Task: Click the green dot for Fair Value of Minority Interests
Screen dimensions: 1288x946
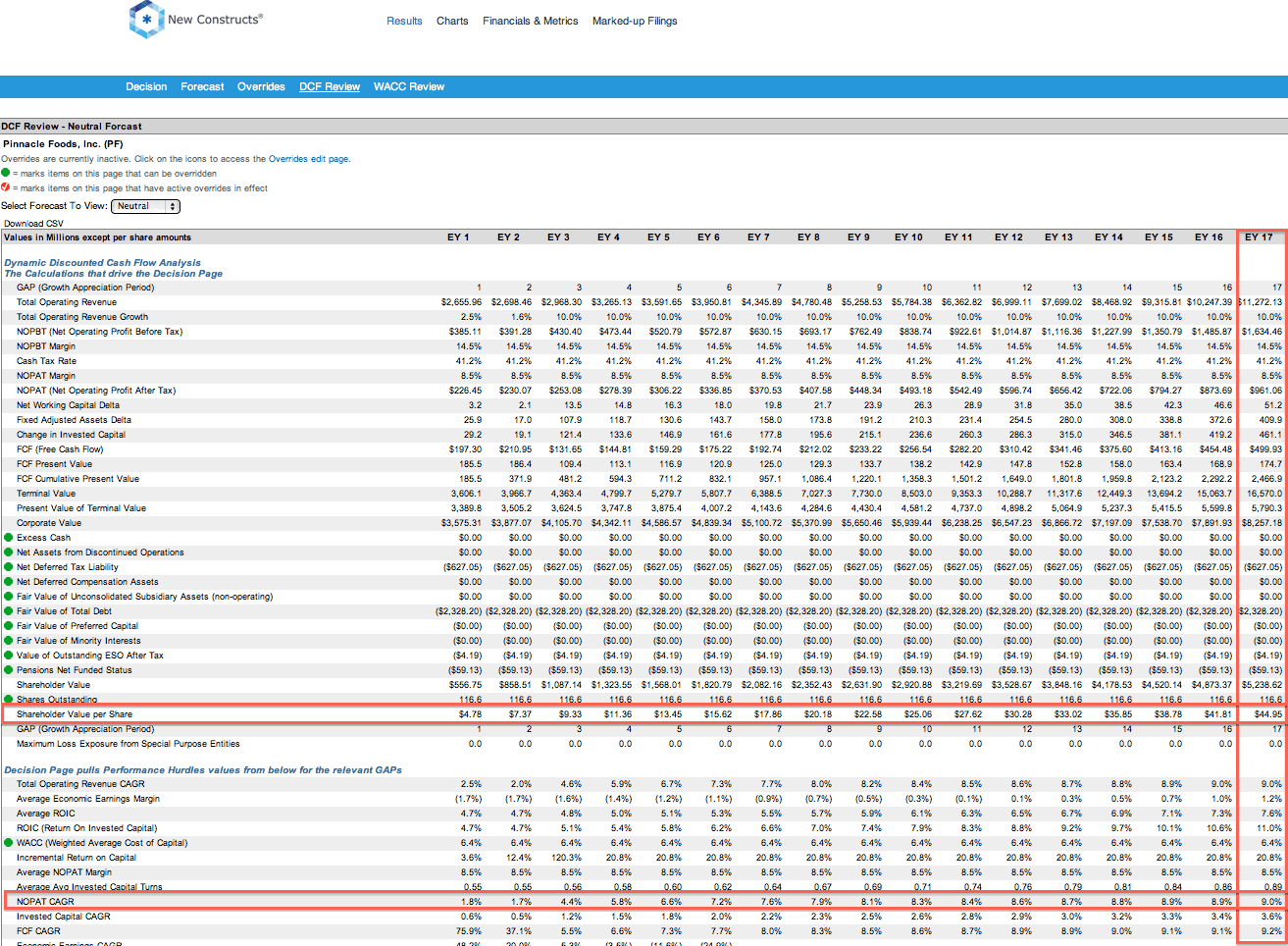Action: 8,641
